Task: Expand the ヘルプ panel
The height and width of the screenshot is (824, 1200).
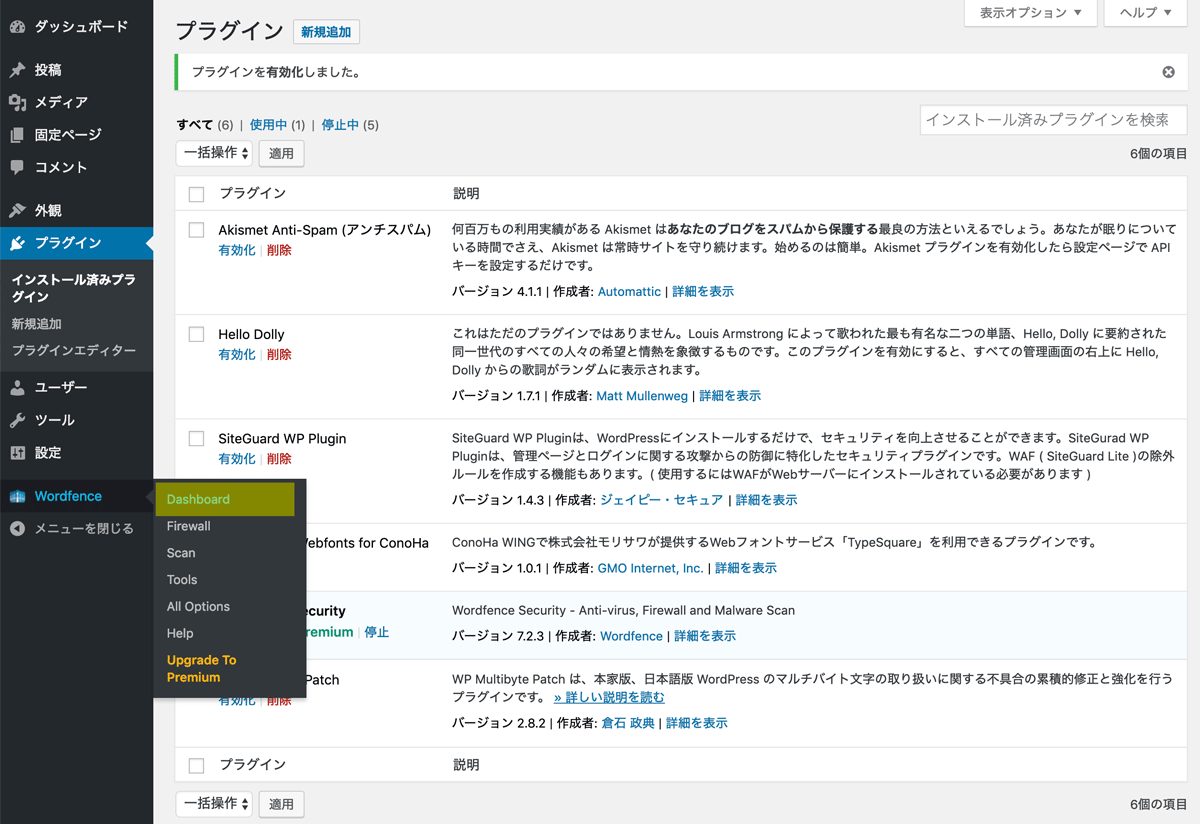Action: tap(1145, 13)
